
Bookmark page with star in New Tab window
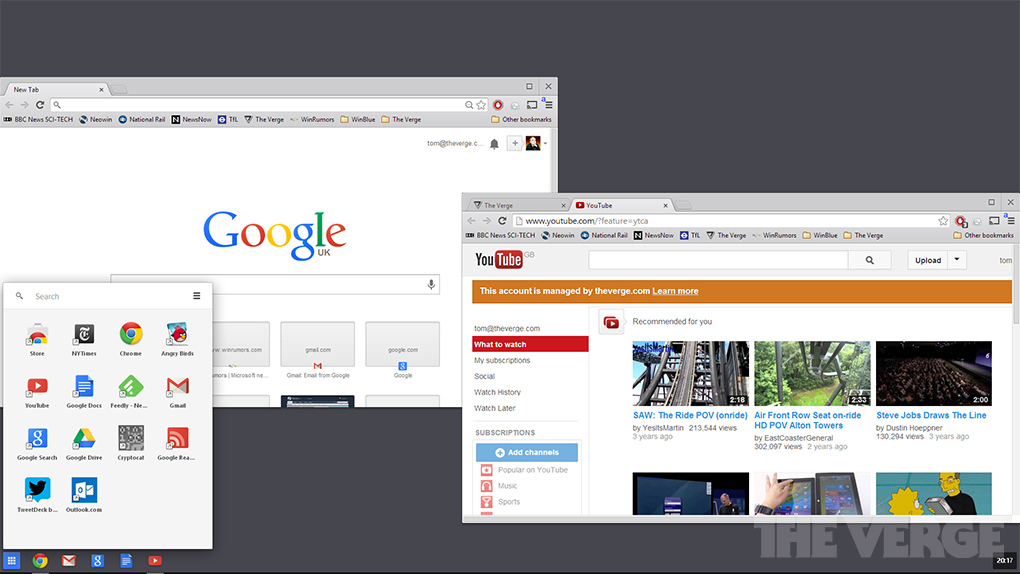[x=481, y=105]
